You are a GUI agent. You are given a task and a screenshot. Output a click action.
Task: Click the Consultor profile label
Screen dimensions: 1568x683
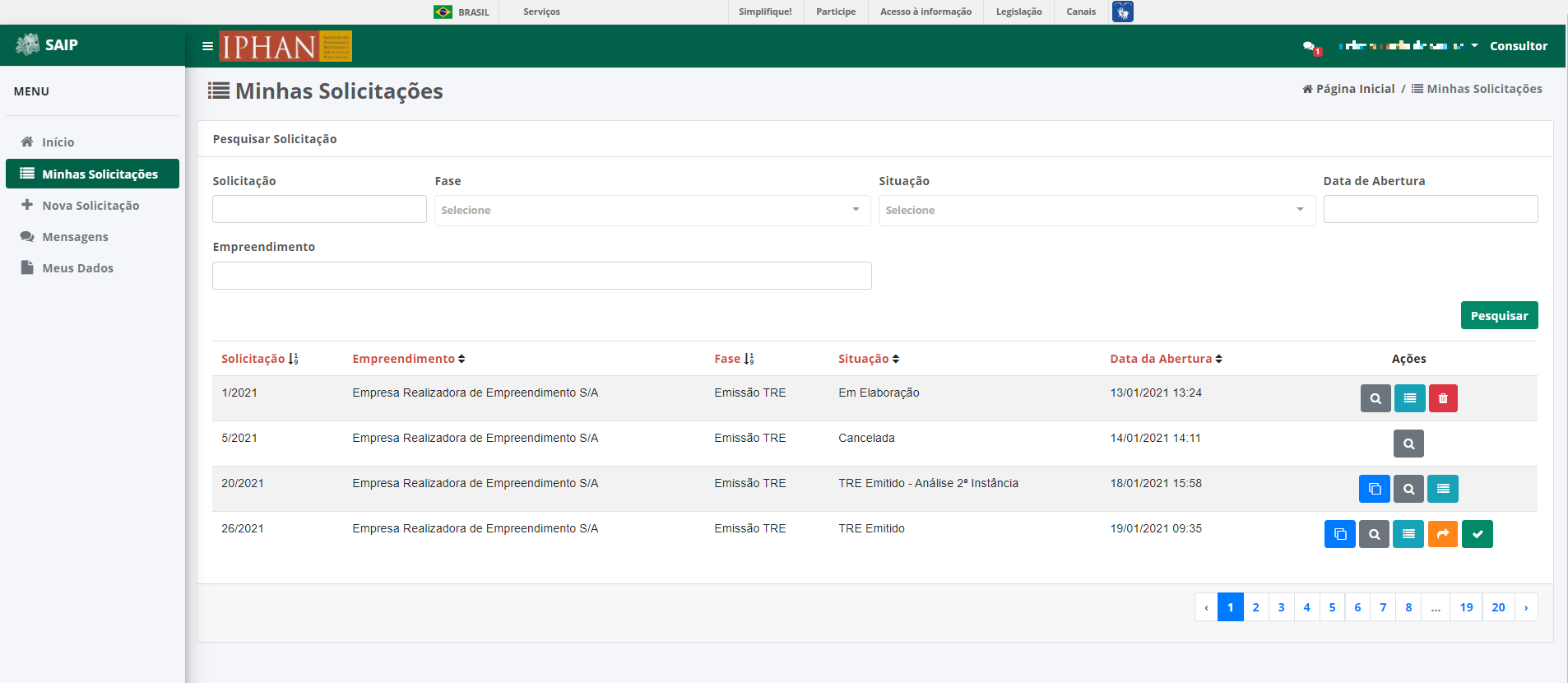tap(1519, 46)
